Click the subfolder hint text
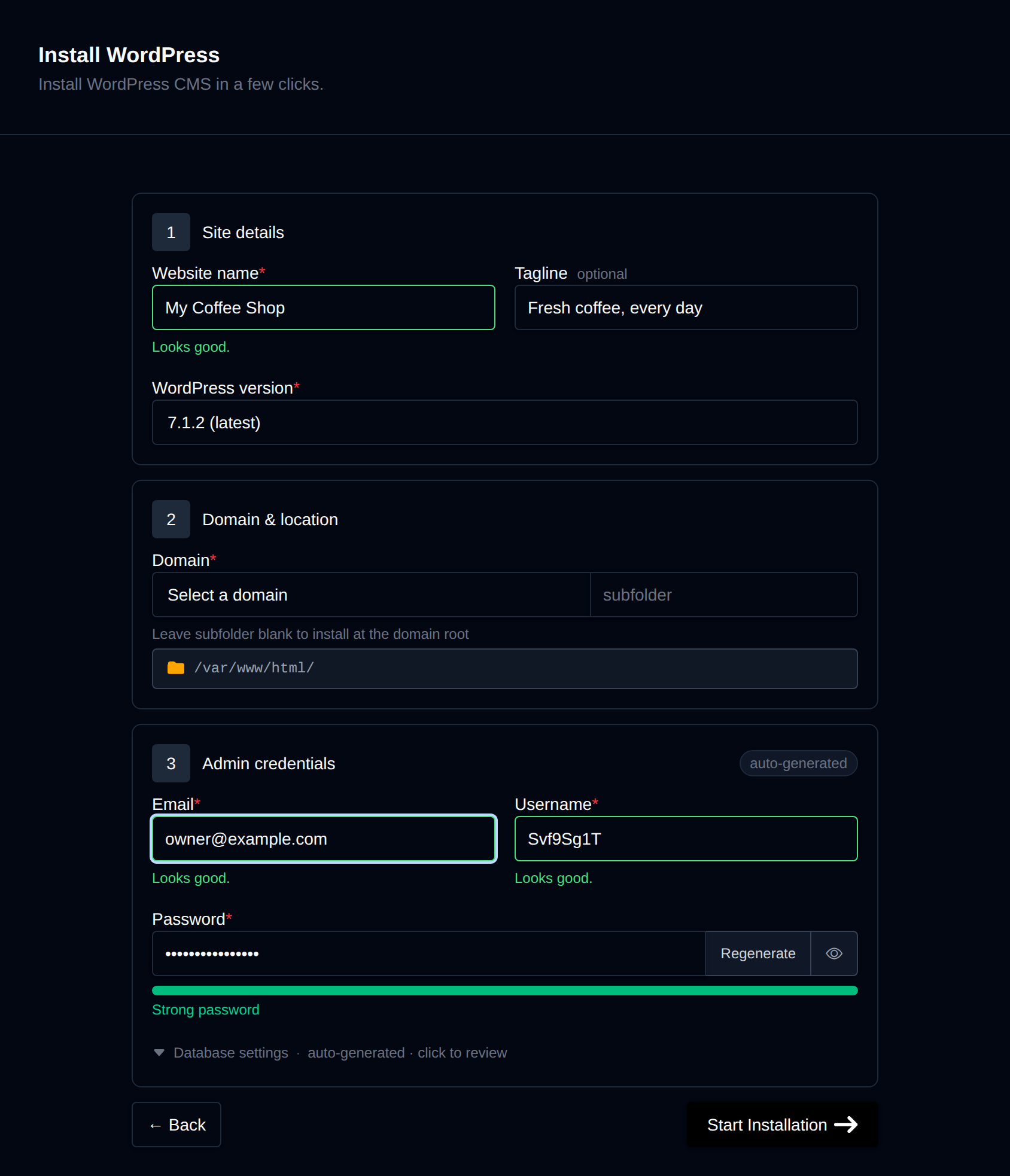Screen dimensions: 1010x1176 tap(311, 634)
